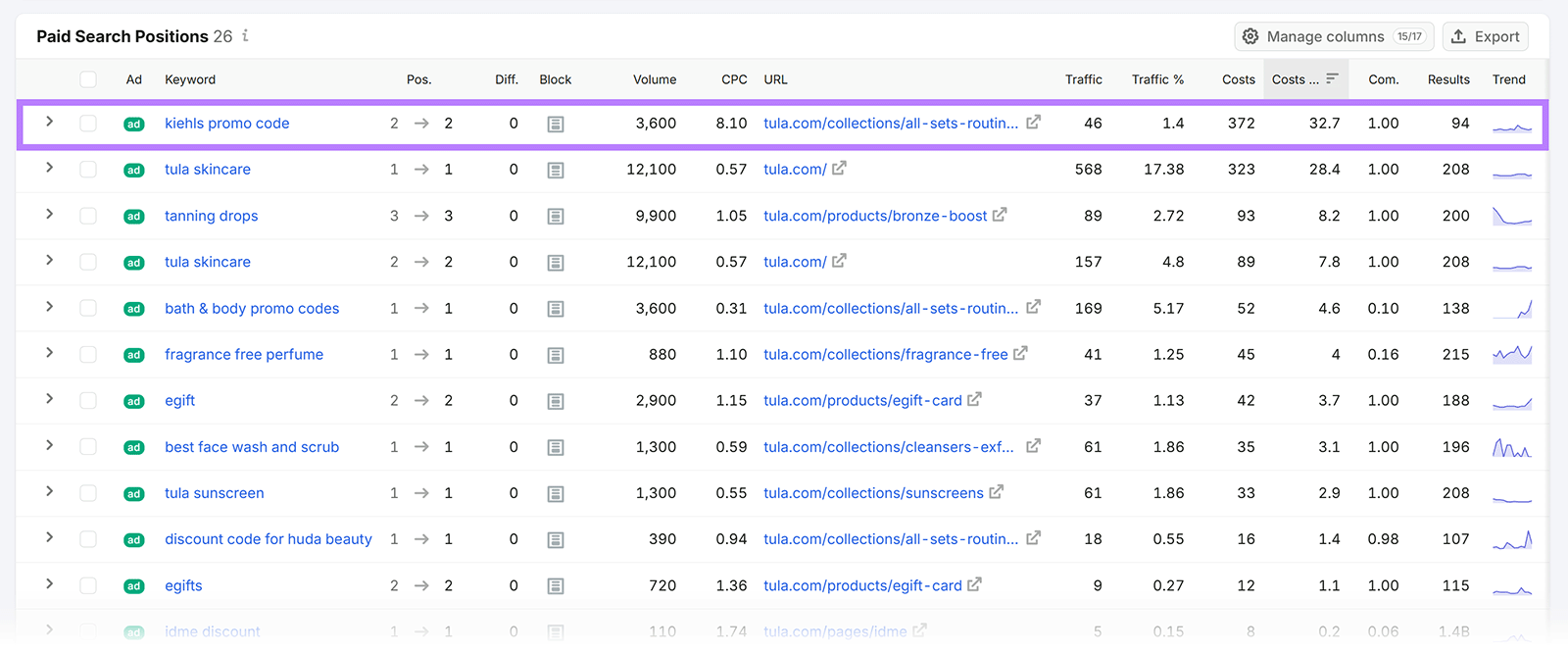Click the sort icon on Costs % column

1332,78
